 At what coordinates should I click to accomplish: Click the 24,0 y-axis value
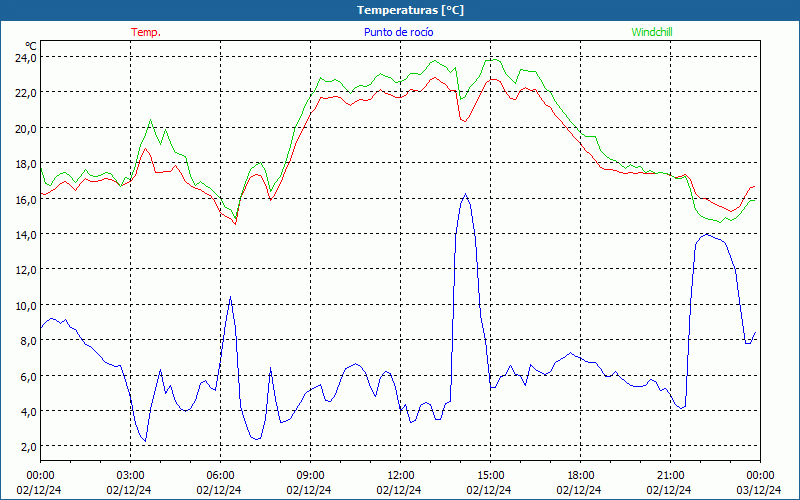coord(26,58)
